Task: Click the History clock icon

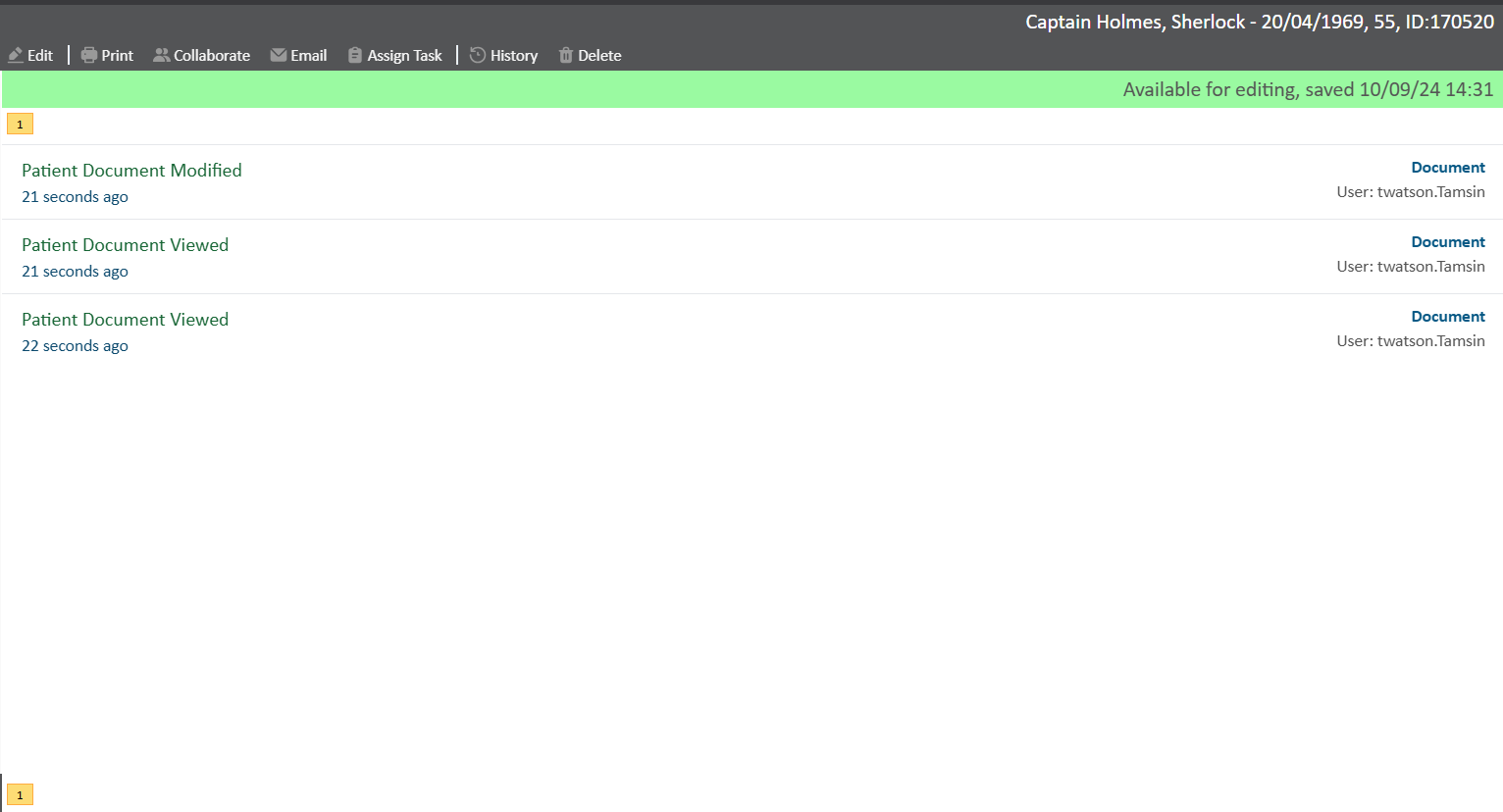Action: pos(478,56)
